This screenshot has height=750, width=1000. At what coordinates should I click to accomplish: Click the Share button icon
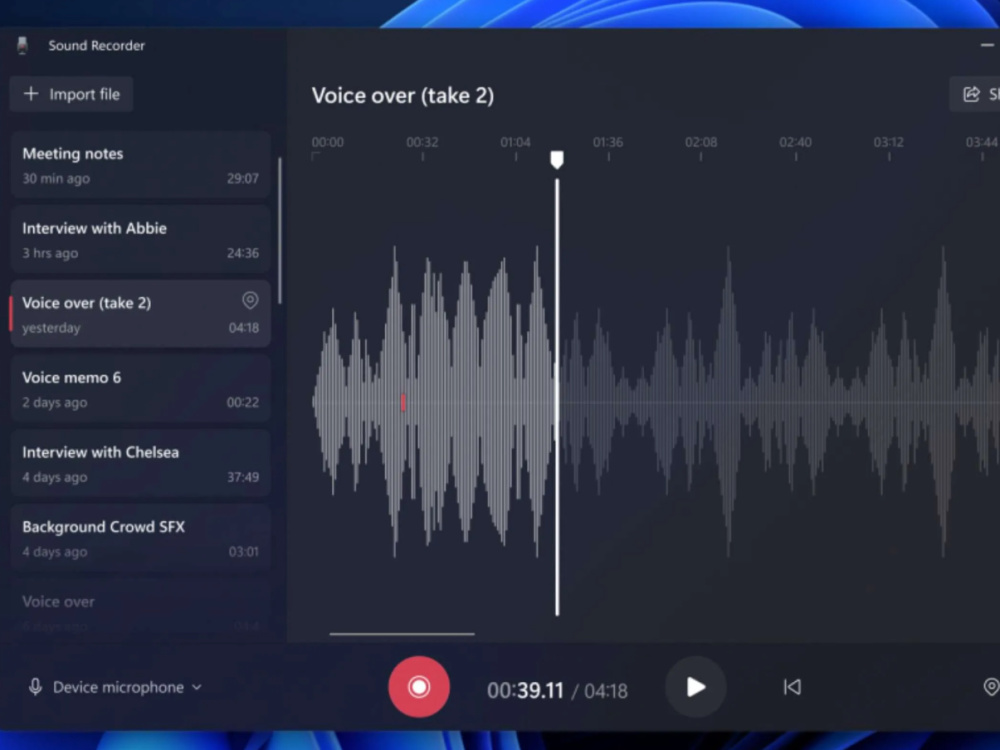[x=971, y=94]
